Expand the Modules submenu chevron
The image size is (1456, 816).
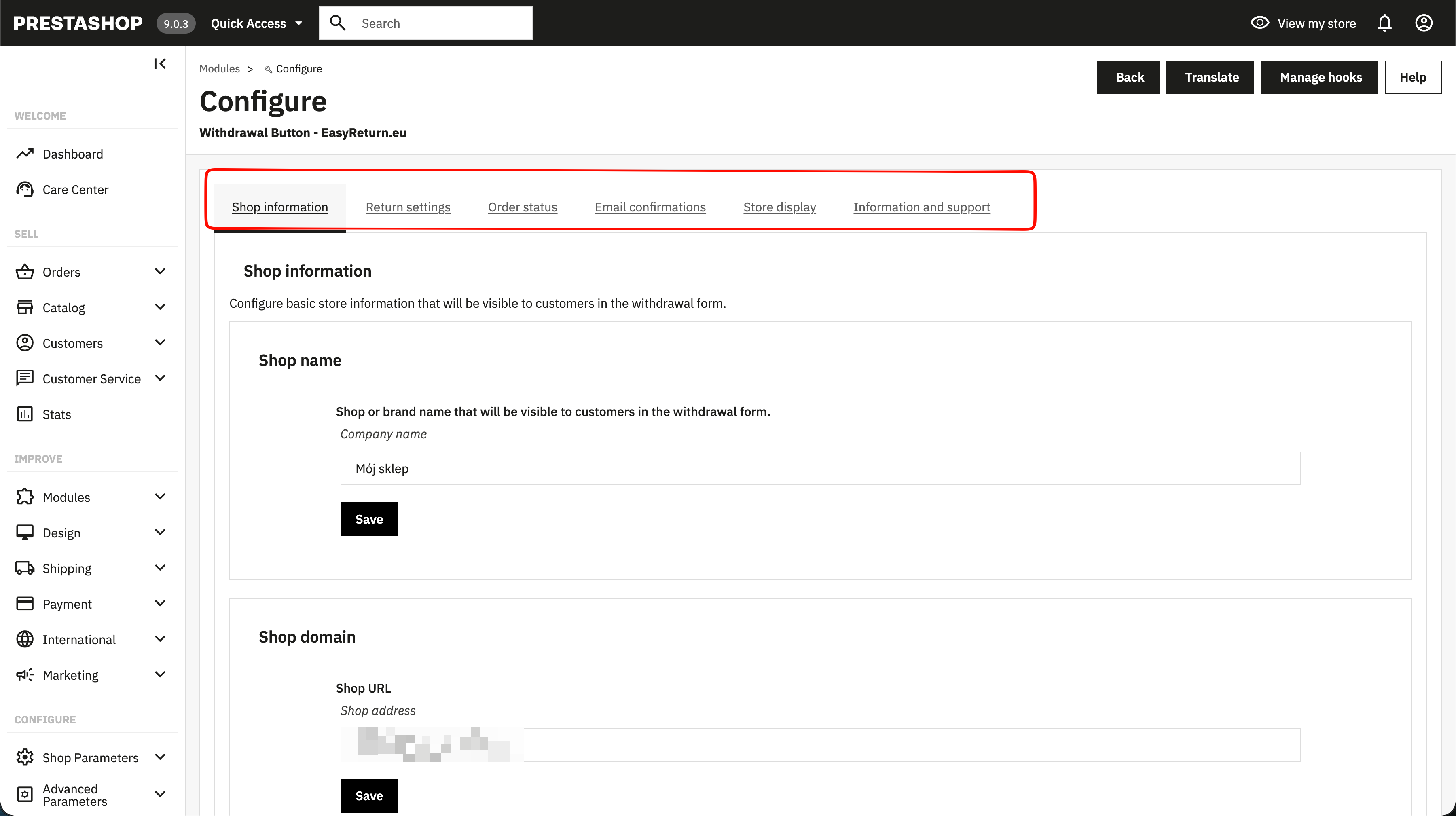pyautogui.click(x=160, y=497)
